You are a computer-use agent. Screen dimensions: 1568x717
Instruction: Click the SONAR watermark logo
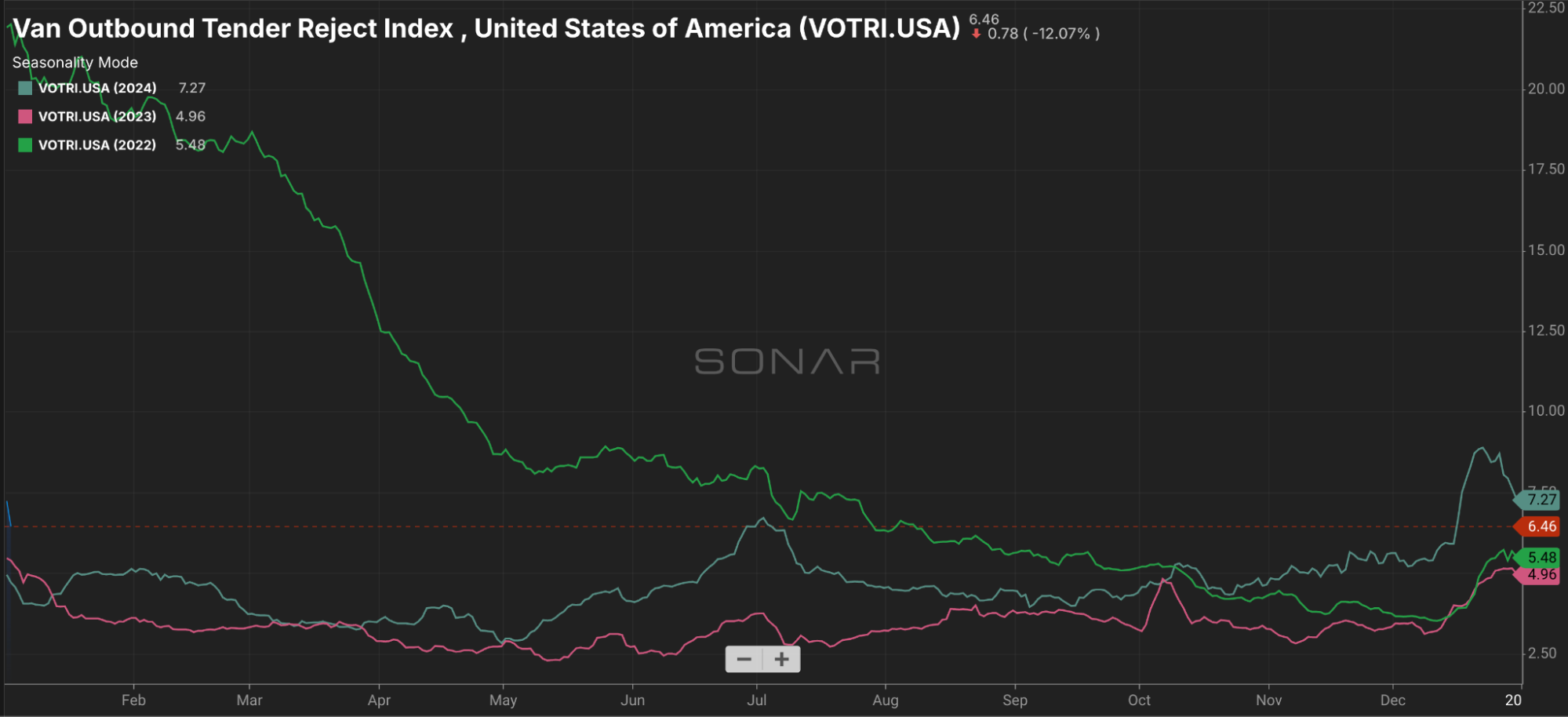pos(787,362)
